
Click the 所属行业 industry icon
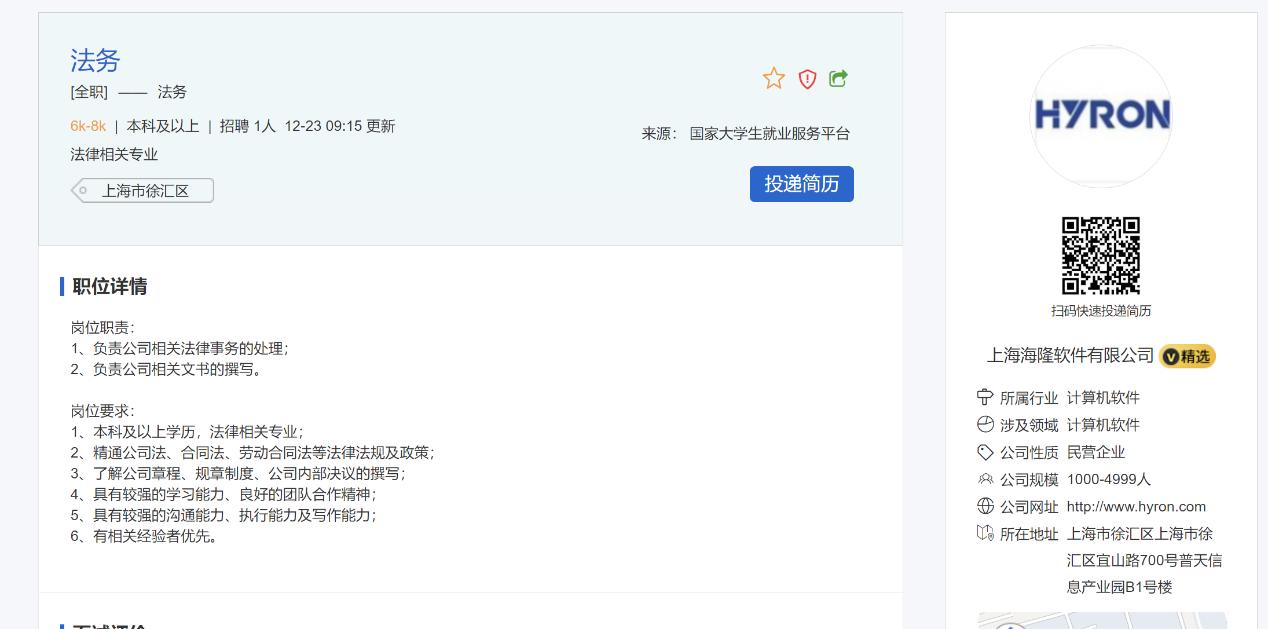pos(985,397)
